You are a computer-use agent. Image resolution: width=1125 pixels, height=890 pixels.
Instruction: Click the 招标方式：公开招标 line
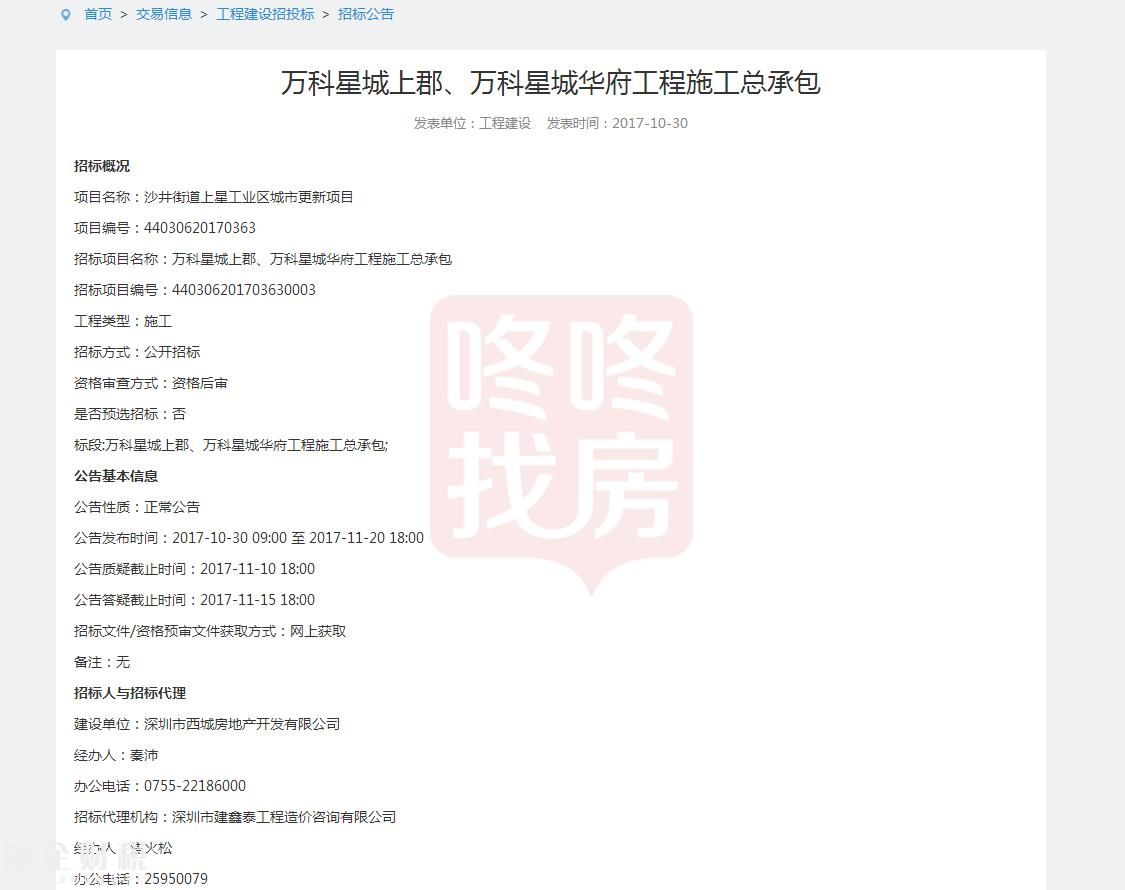click(x=137, y=352)
